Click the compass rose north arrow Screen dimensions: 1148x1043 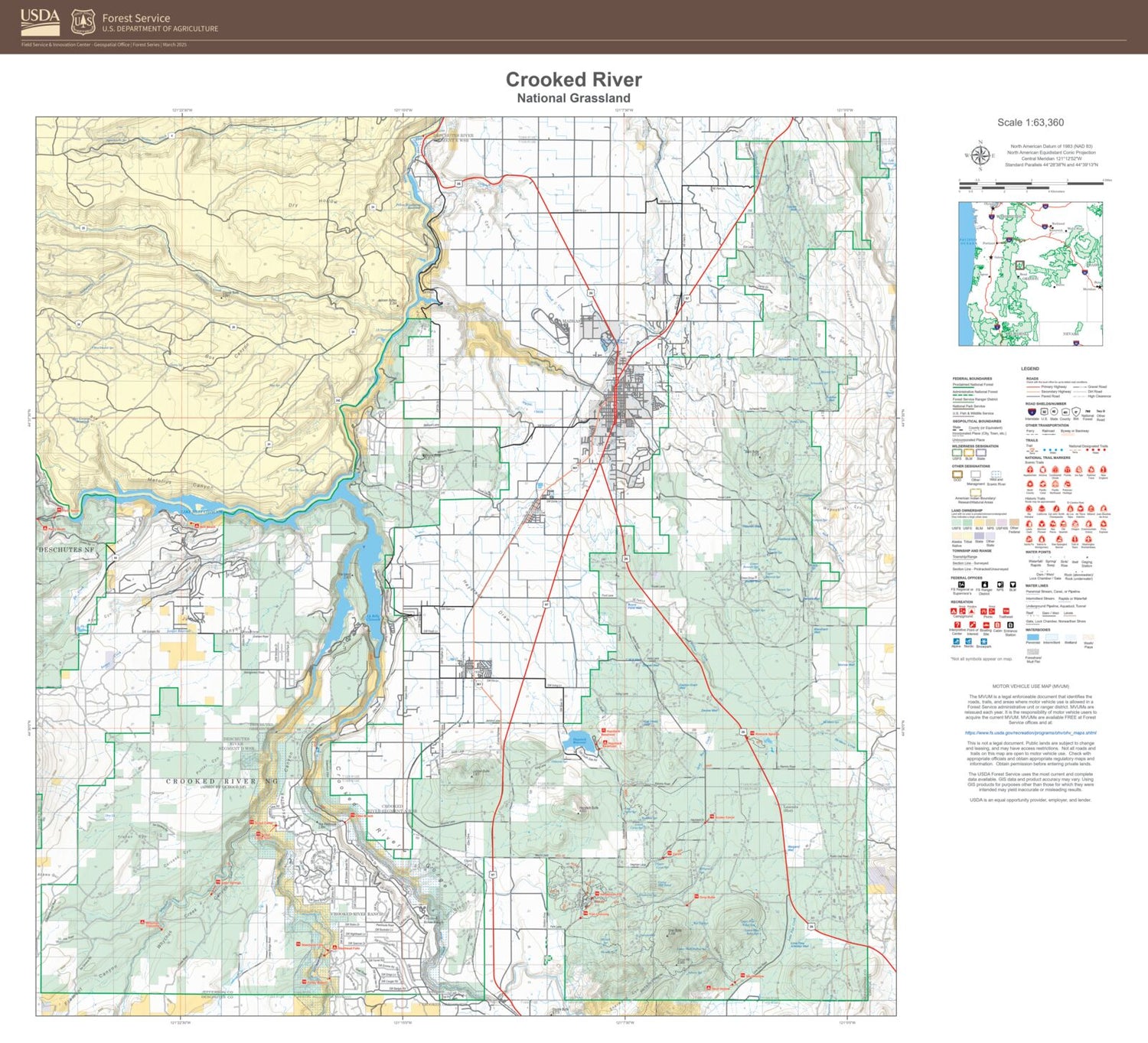tap(980, 157)
